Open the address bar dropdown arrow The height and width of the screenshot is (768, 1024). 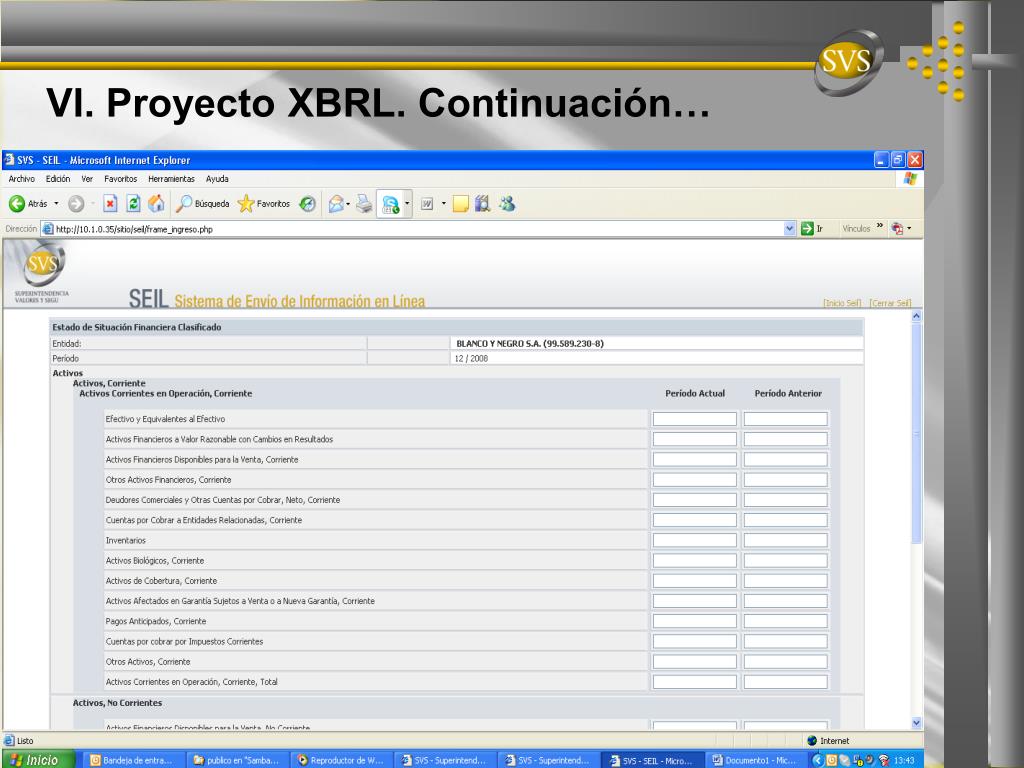tap(790, 229)
